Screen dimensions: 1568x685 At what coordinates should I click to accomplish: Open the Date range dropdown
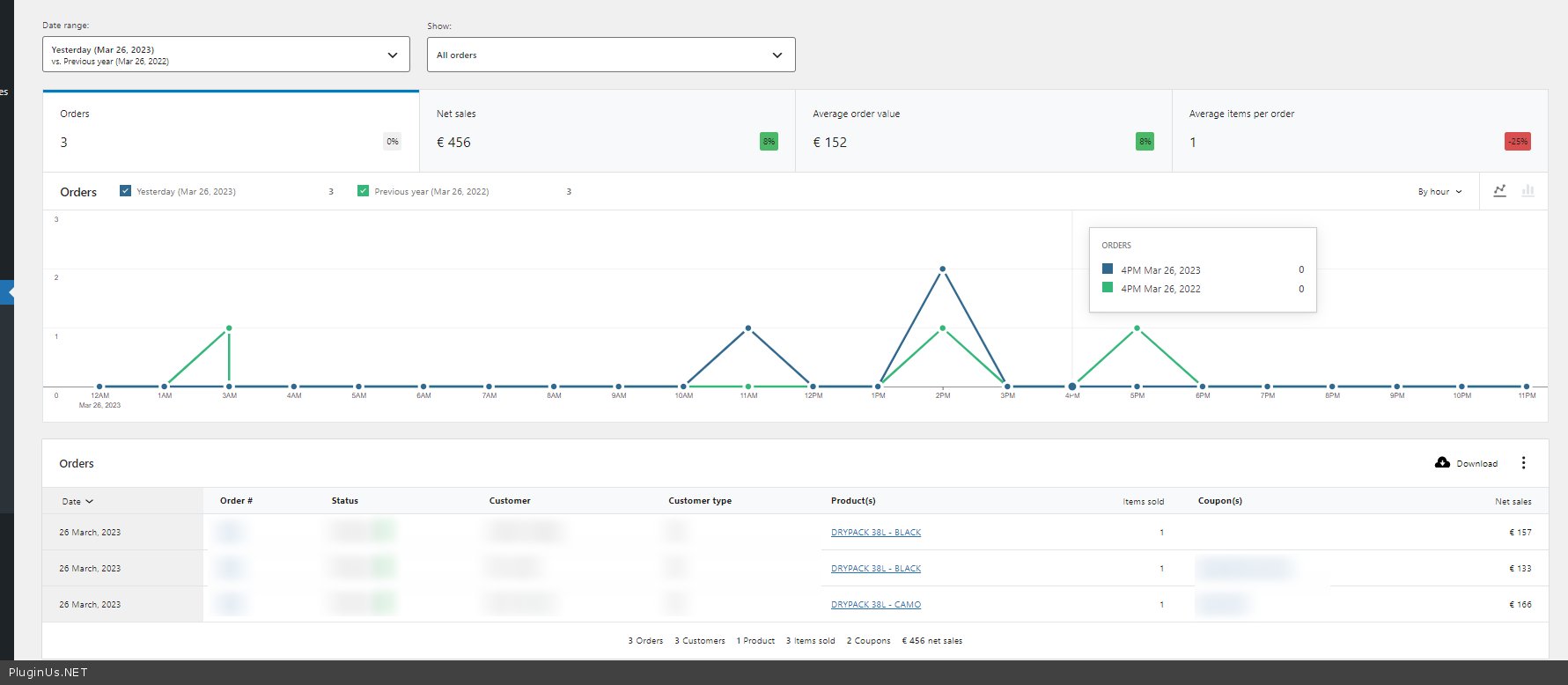coord(225,55)
